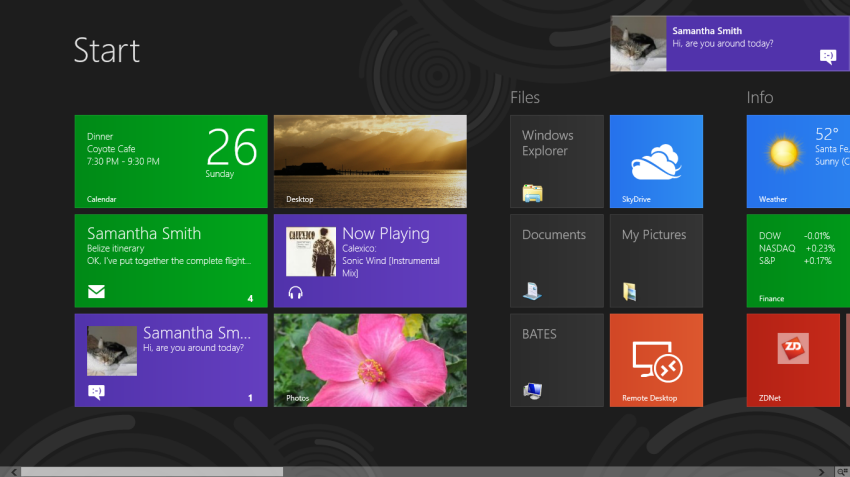
Task: Click the Mail envelope icon on Samantha Smith tile
Action: pos(97,293)
